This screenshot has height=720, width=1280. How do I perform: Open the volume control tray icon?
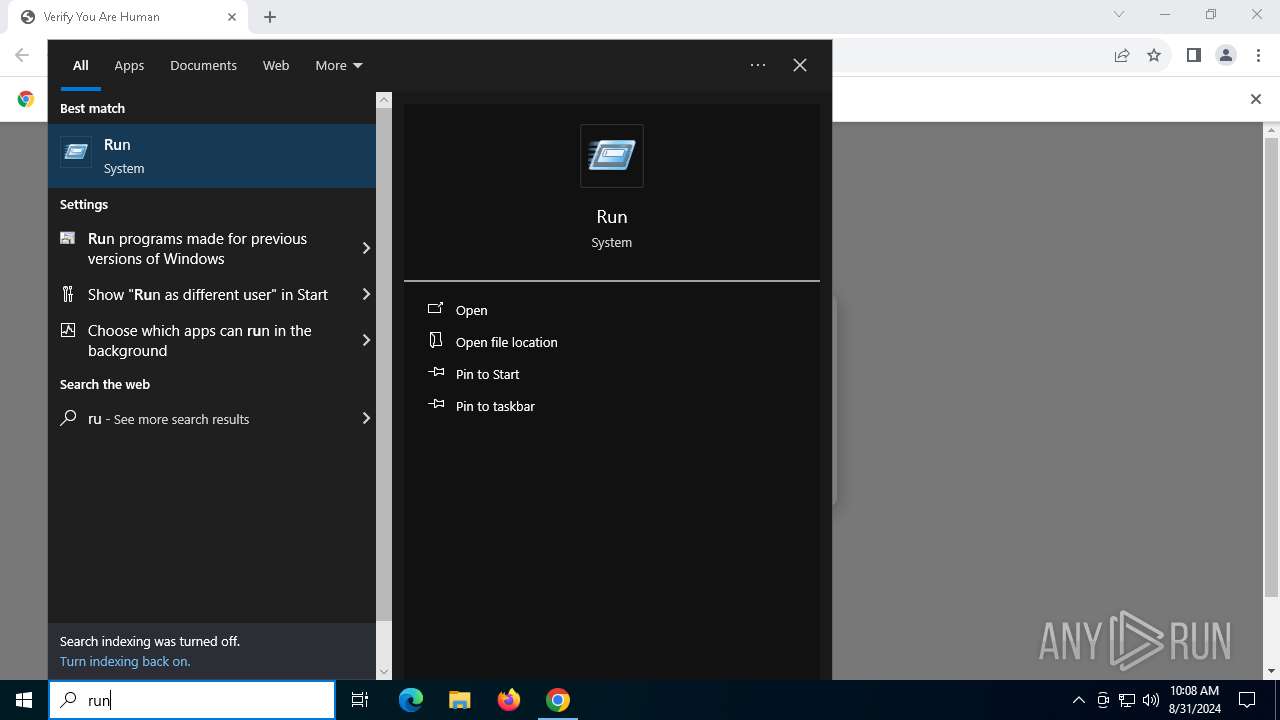pos(1151,700)
